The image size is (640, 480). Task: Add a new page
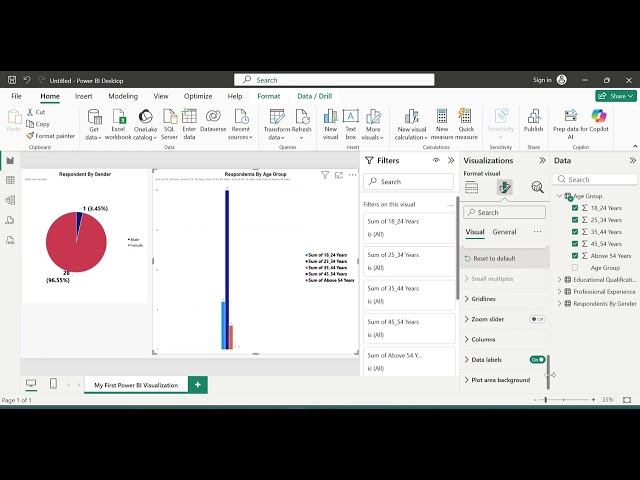coord(198,384)
